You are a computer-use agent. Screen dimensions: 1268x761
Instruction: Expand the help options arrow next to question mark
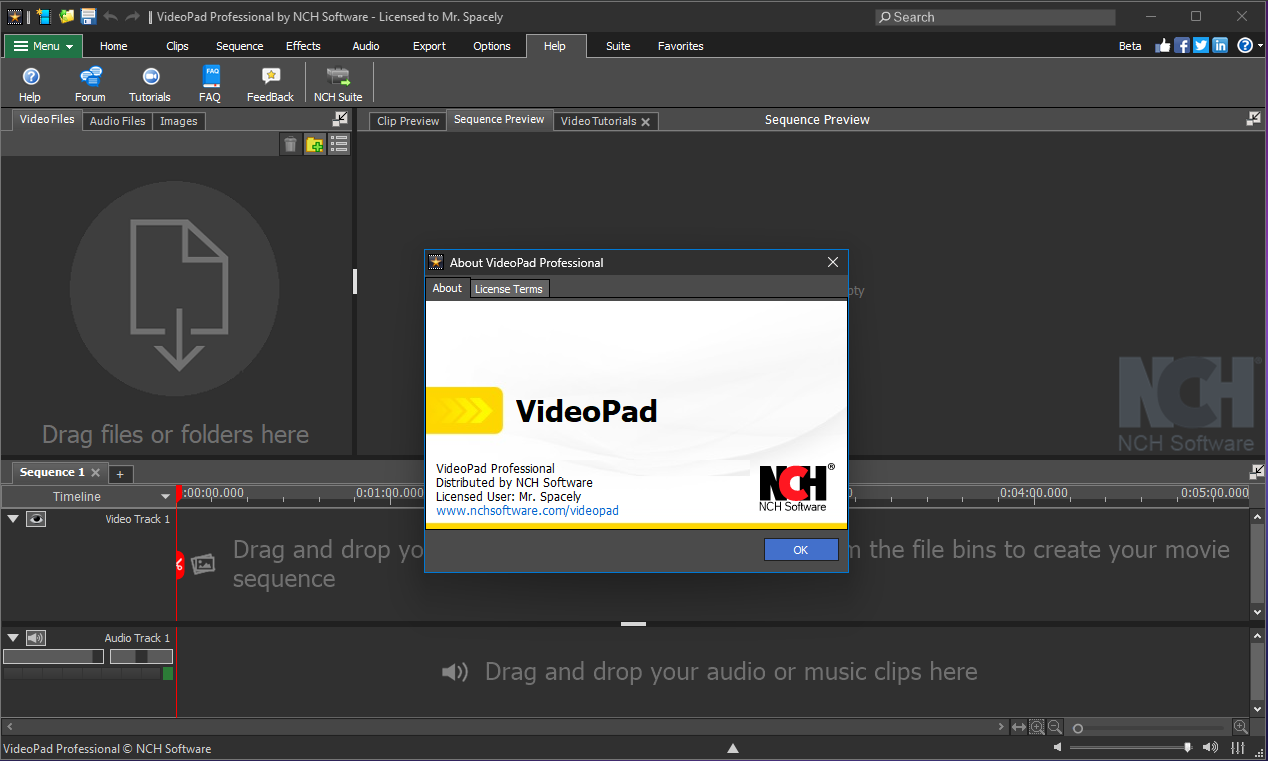coord(1259,46)
